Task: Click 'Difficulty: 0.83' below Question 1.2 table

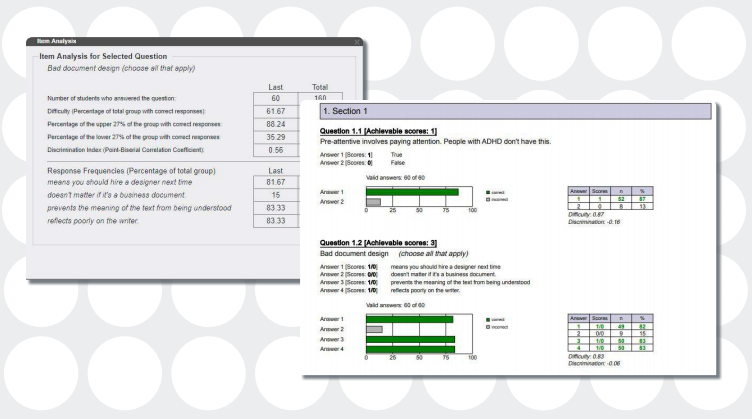Action: click(586, 357)
